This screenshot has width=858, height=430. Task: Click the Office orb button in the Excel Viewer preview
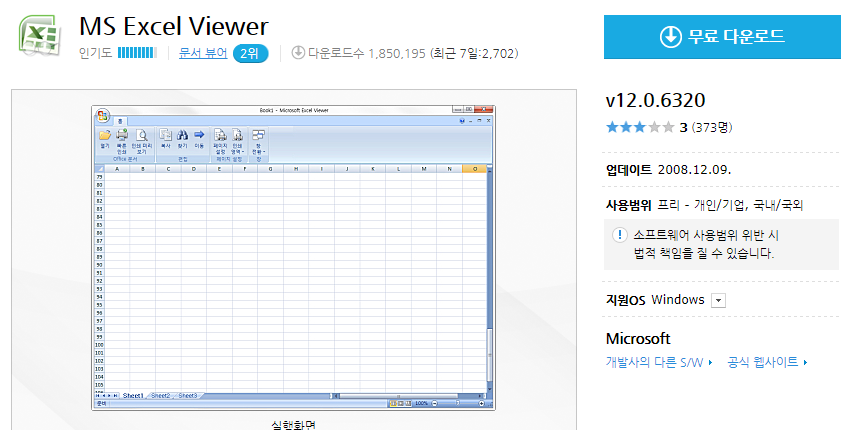pyautogui.click(x=103, y=115)
